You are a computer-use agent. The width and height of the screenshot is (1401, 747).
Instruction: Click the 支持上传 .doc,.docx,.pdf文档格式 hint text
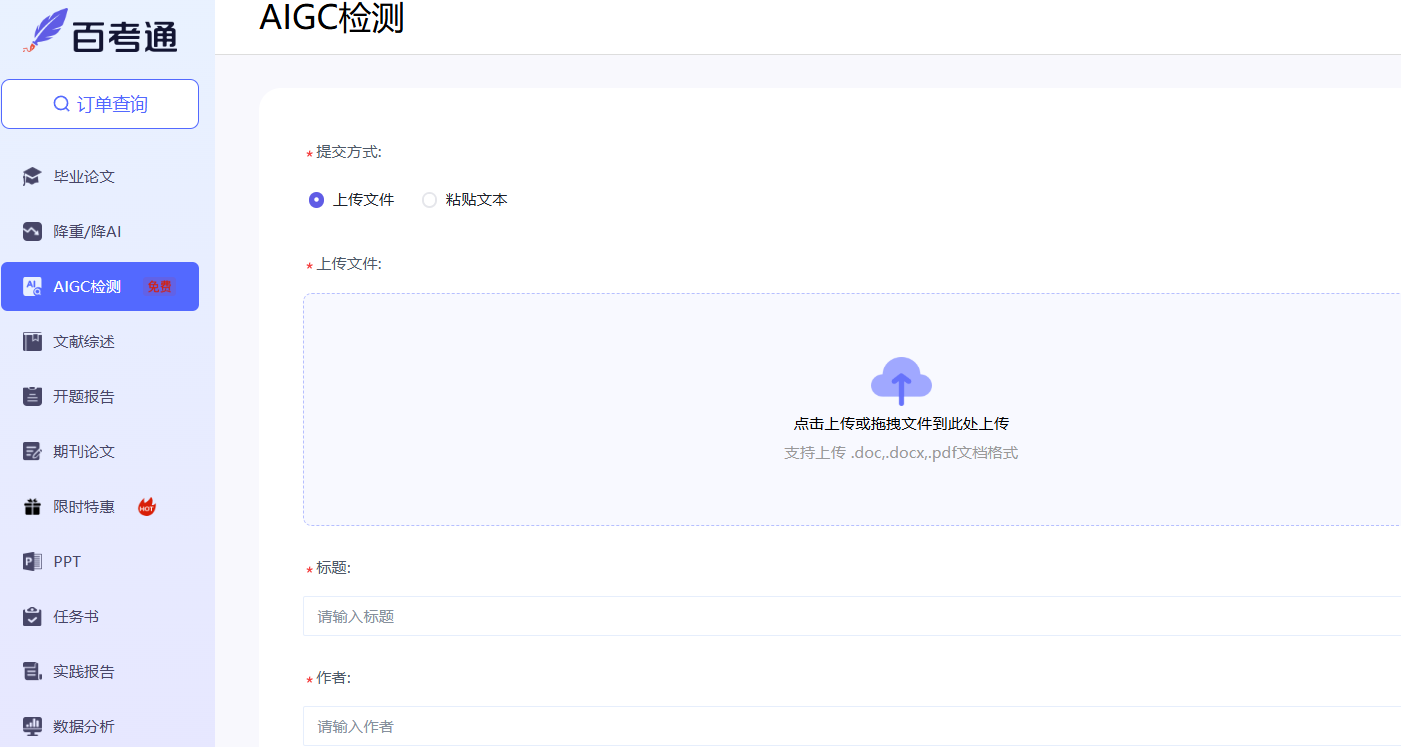coord(901,453)
